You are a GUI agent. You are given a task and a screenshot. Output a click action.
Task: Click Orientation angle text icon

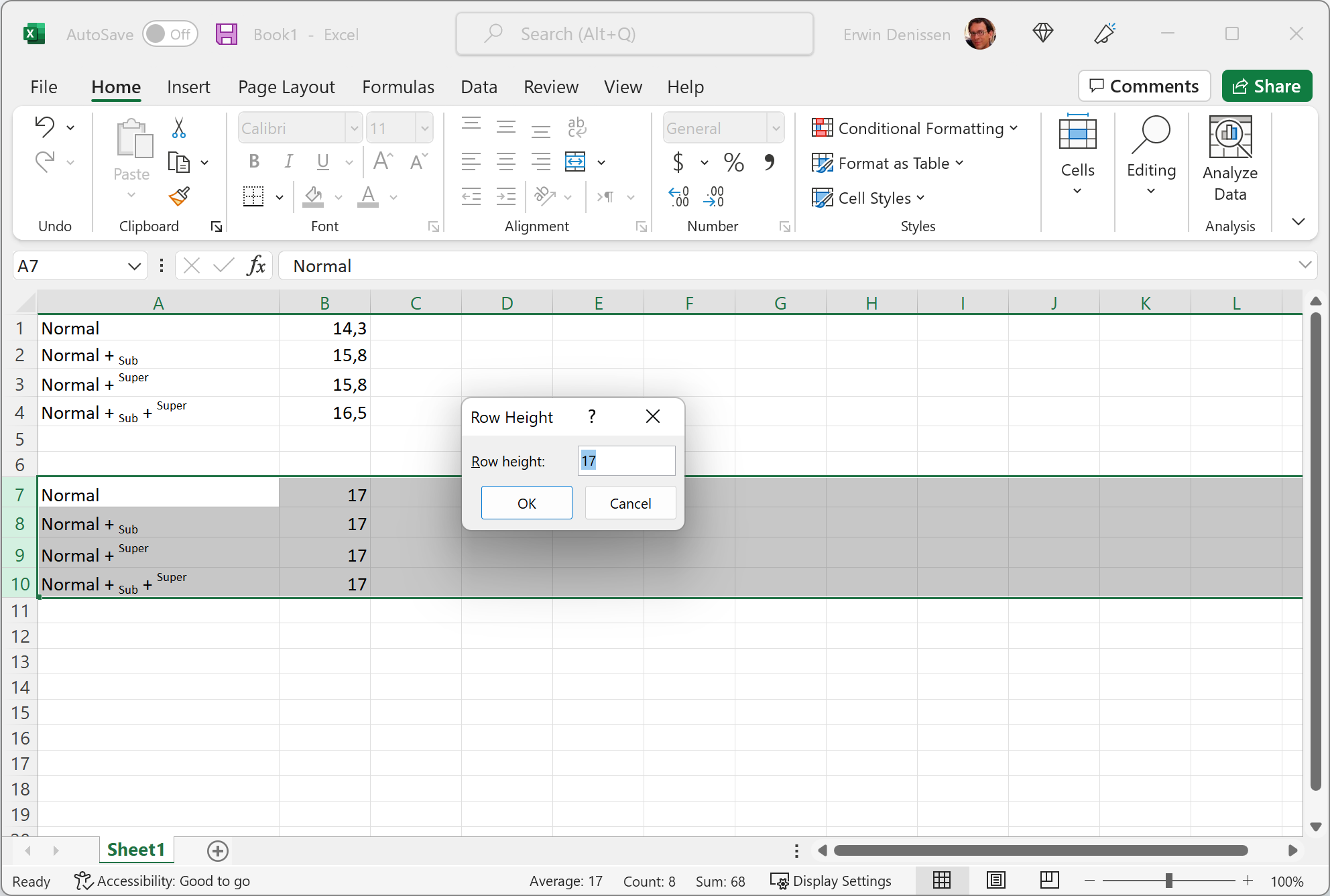click(x=545, y=196)
